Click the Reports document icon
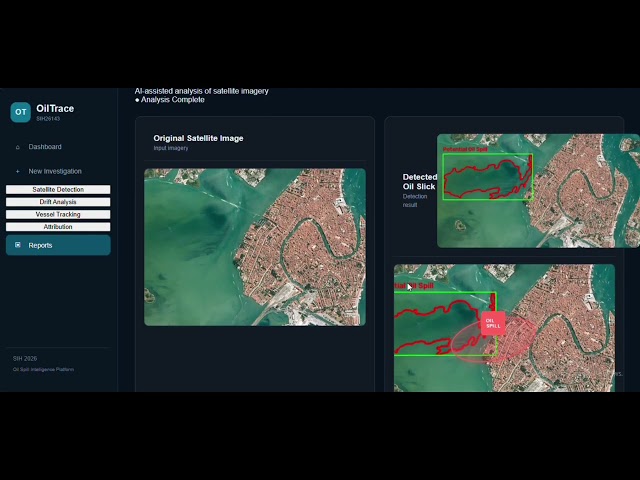 tap(18, 245)
